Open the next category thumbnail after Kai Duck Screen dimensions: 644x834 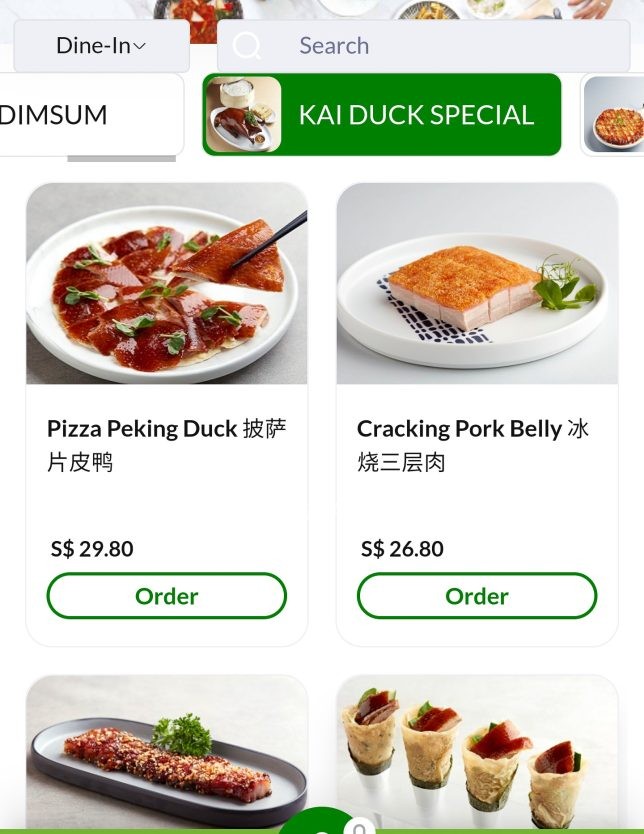point(613,115)
